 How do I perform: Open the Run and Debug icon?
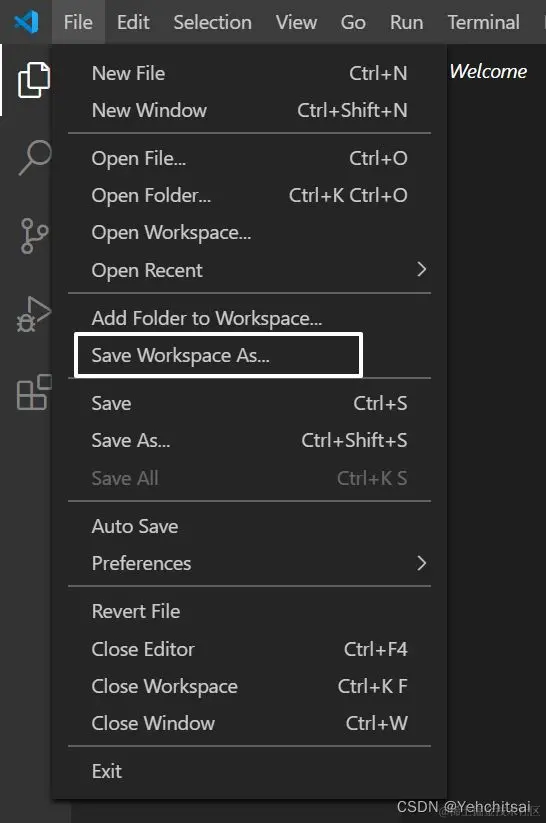(34, 314)
